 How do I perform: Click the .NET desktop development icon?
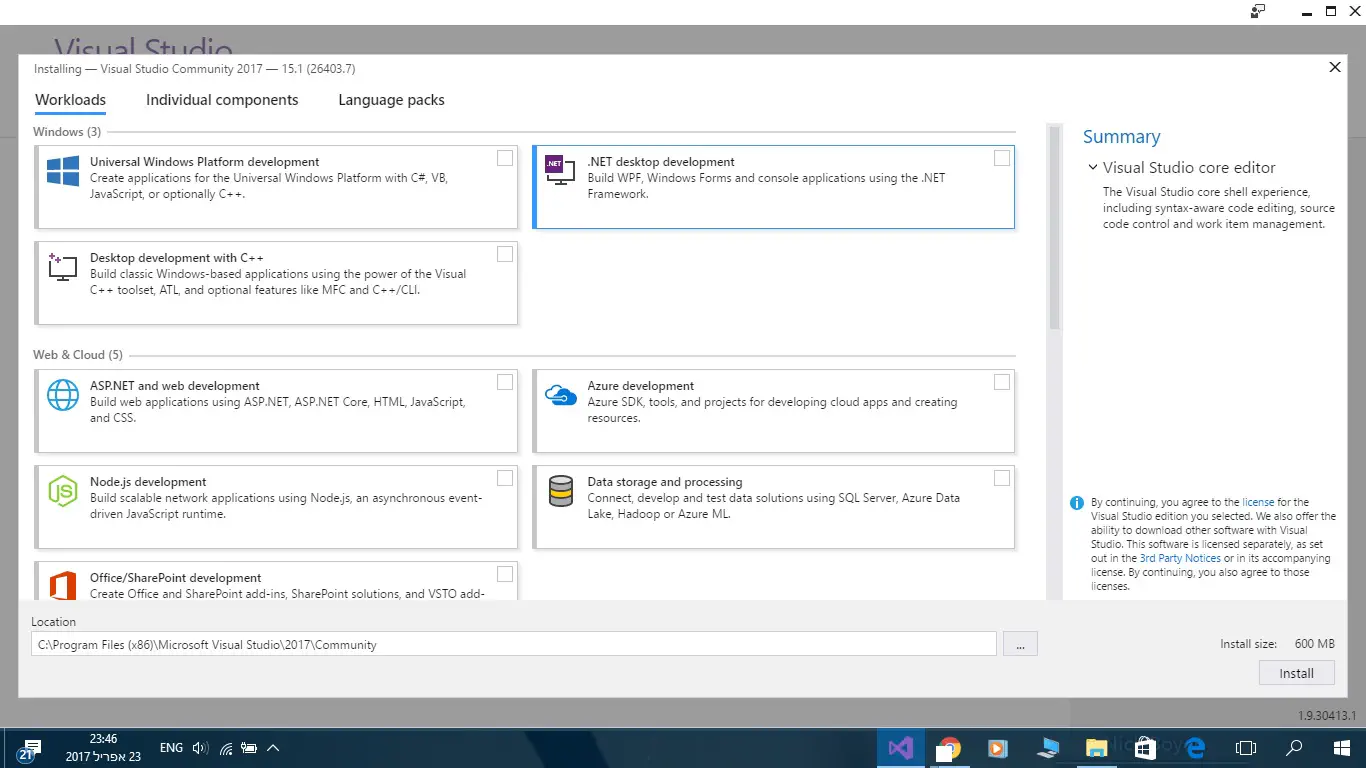click(559, 170)
